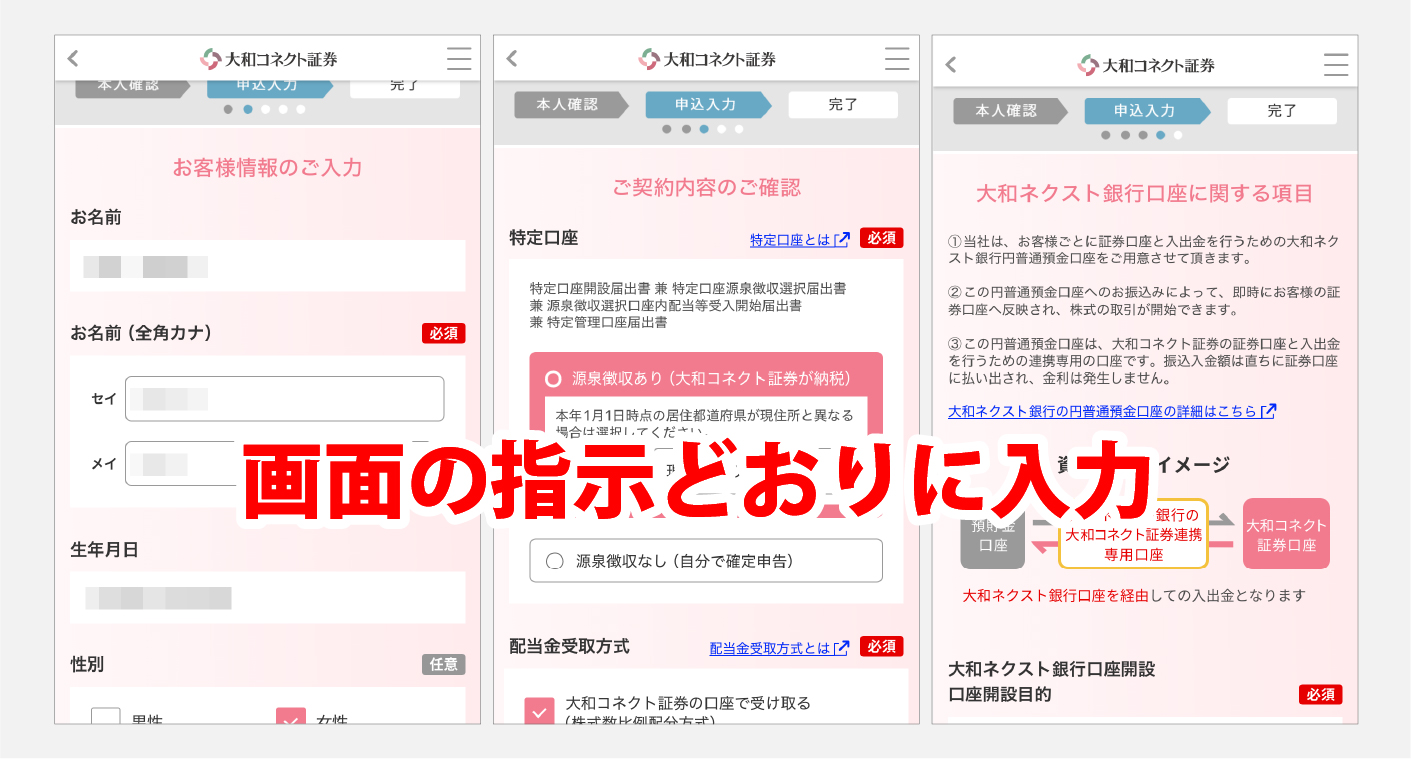Select 本人確認 step in middle screen
Screen dimensions: 1411x759
click(571, 104)
